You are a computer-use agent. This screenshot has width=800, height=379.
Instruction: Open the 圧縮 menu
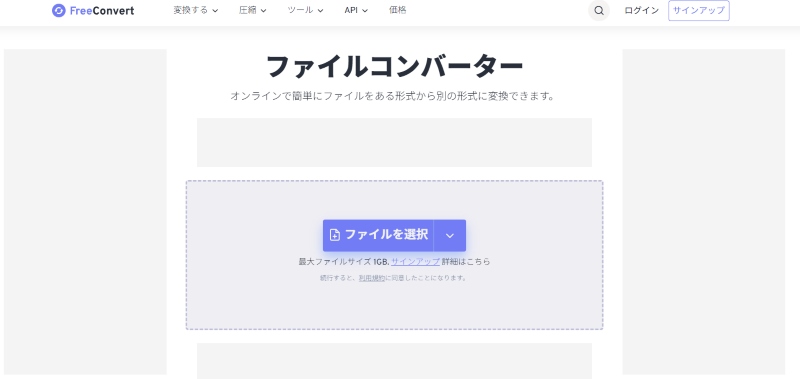253,10
